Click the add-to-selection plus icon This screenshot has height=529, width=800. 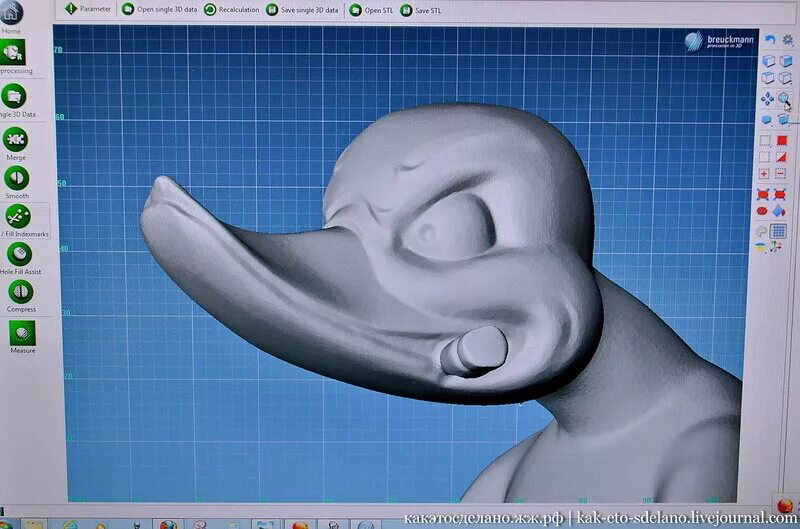point(764,174)
